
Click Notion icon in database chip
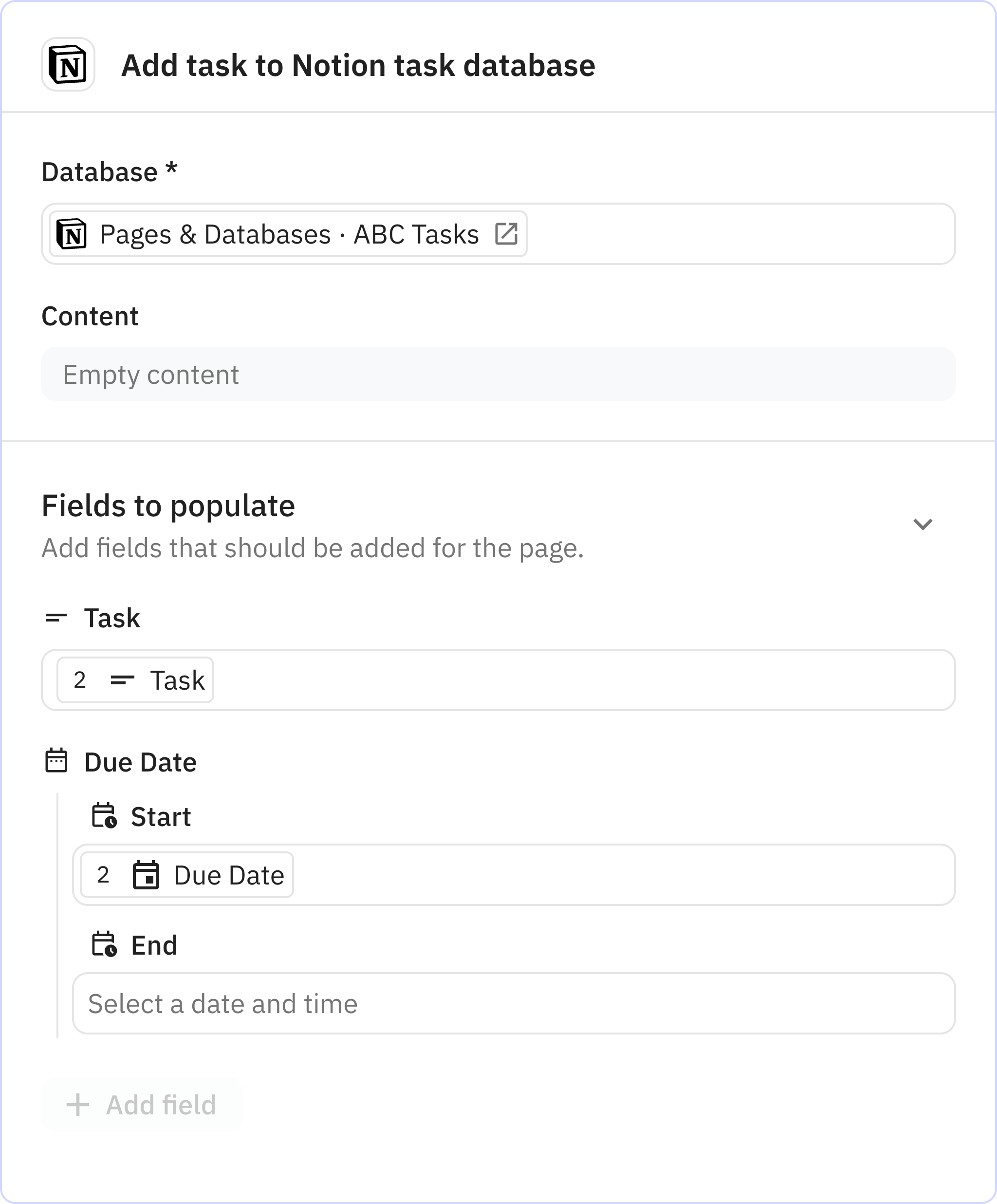(72, 234)
